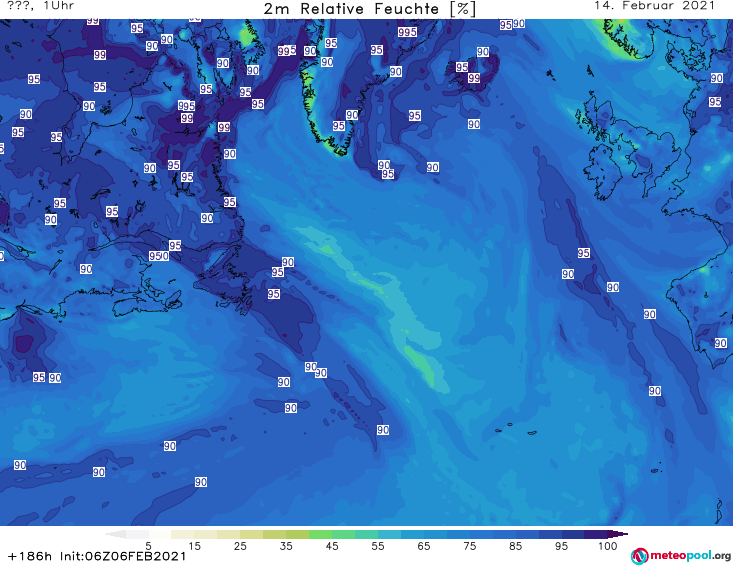The height and width of the screenshot is (566, 733).
Task: Pick the olive-yellow legend segment left of 35
Action: tap(274, 534)
